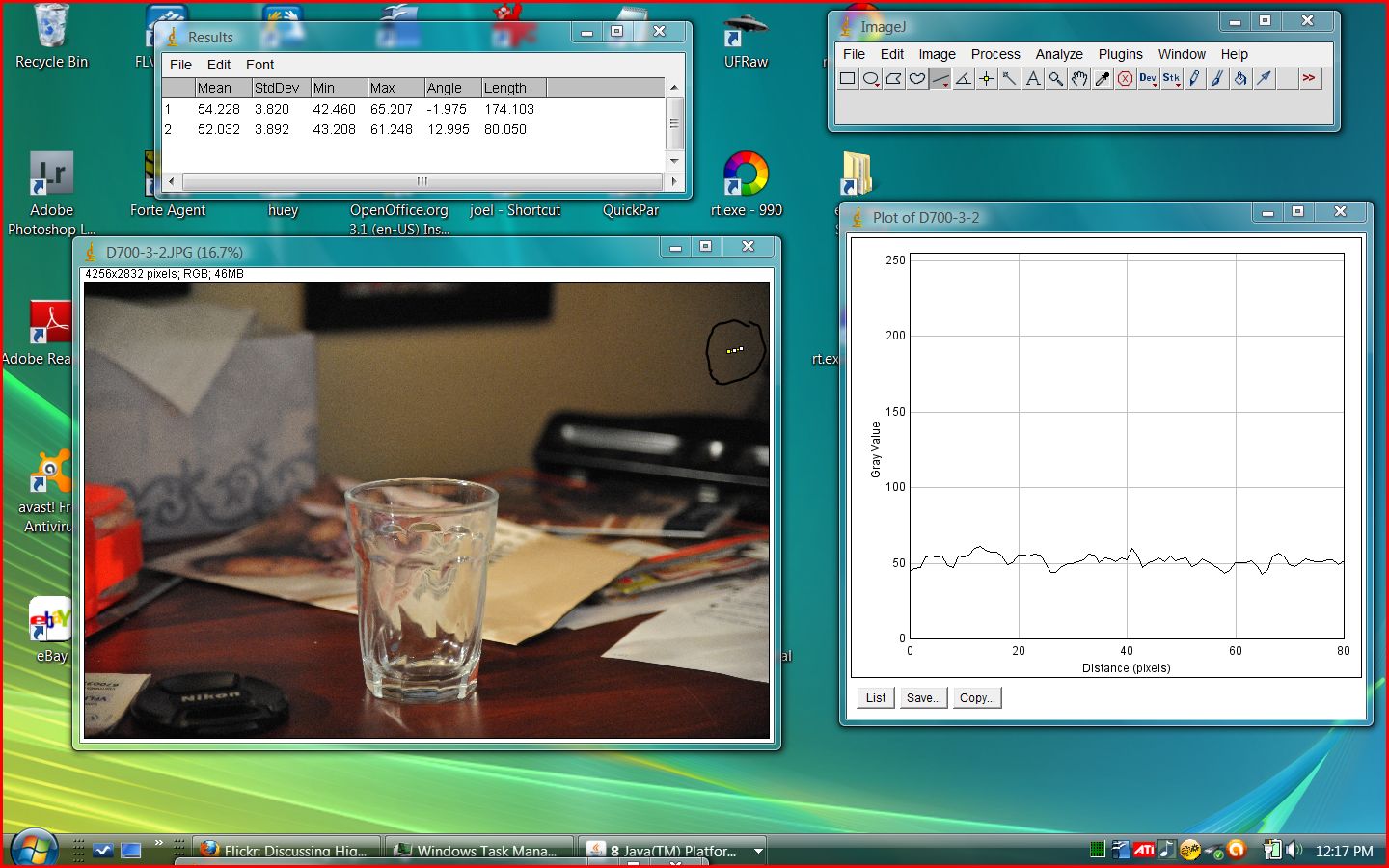Select the Wand tracing tool
This screenshot has width=1389, height=868.
[1010, 79]
